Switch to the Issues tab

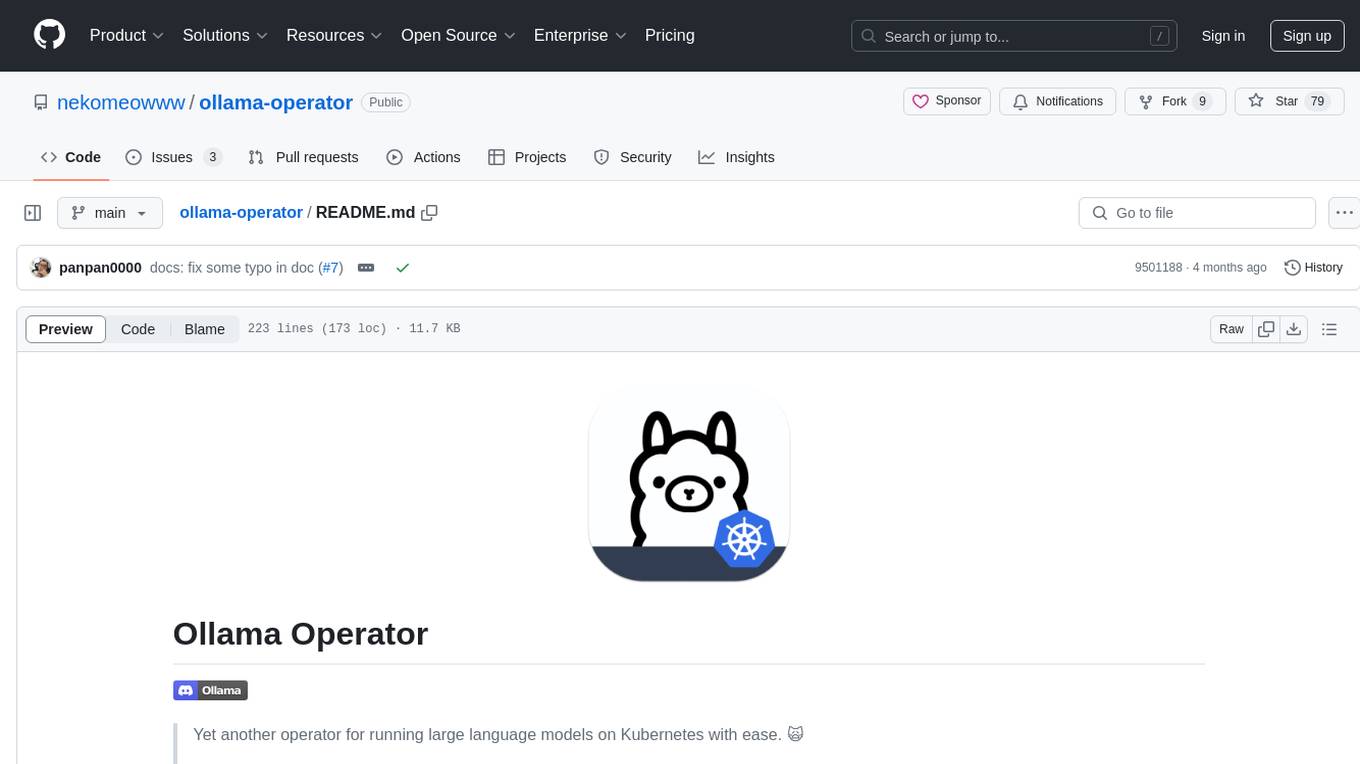[x=173, y=157]
